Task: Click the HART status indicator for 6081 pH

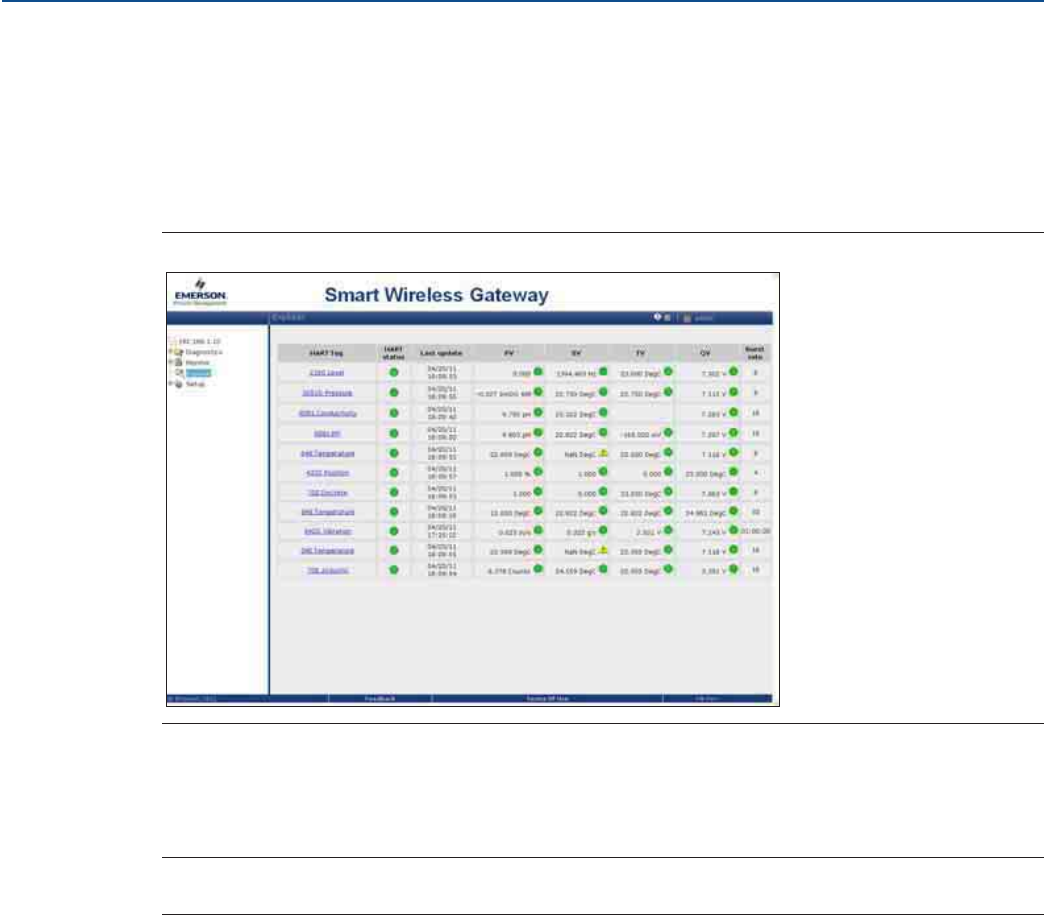Action: pyautogui.click(x=393, y=434)
